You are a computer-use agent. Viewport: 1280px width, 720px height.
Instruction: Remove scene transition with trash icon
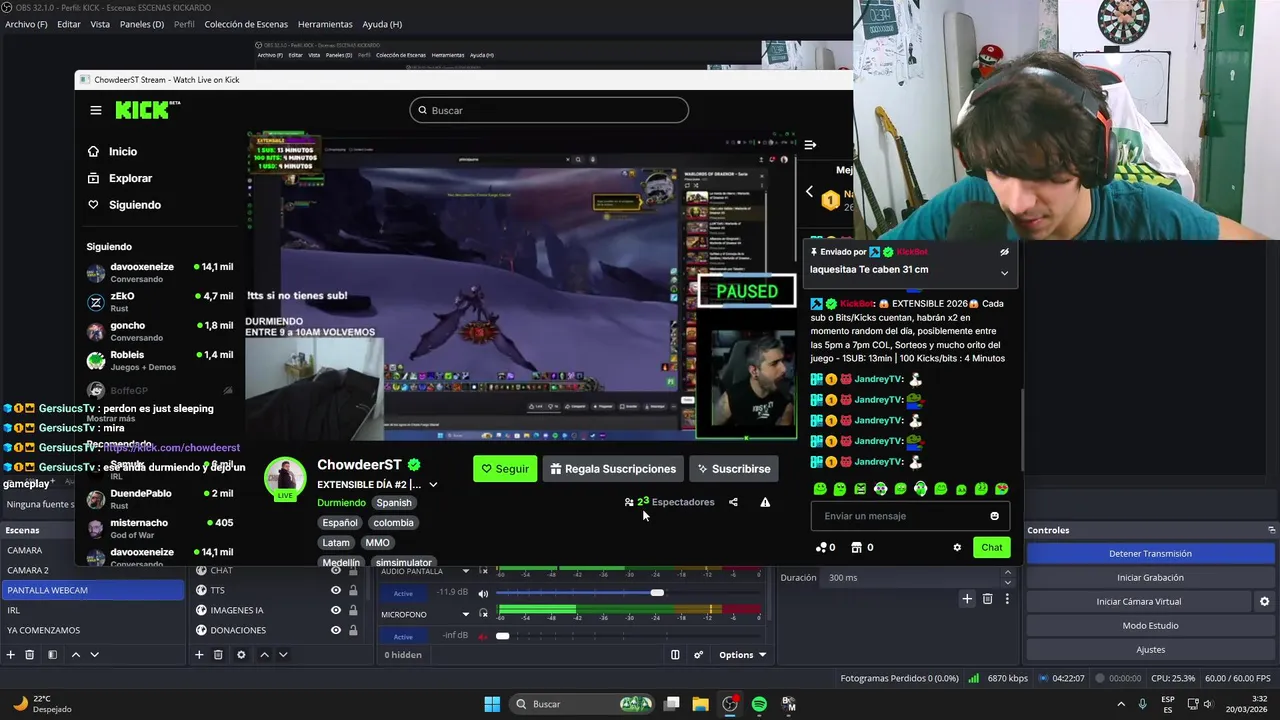[x=987, y=598]
